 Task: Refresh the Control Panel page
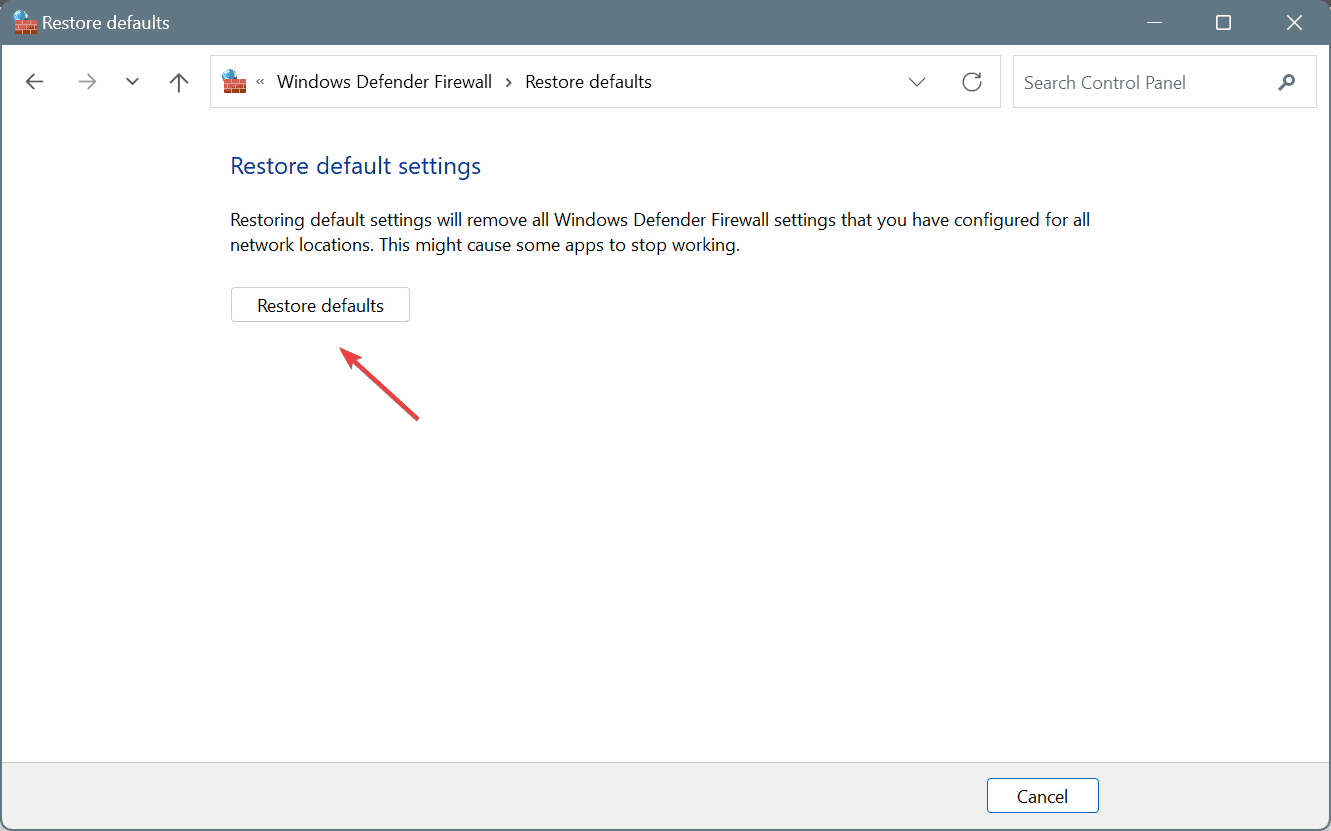(x=972, y=82)
